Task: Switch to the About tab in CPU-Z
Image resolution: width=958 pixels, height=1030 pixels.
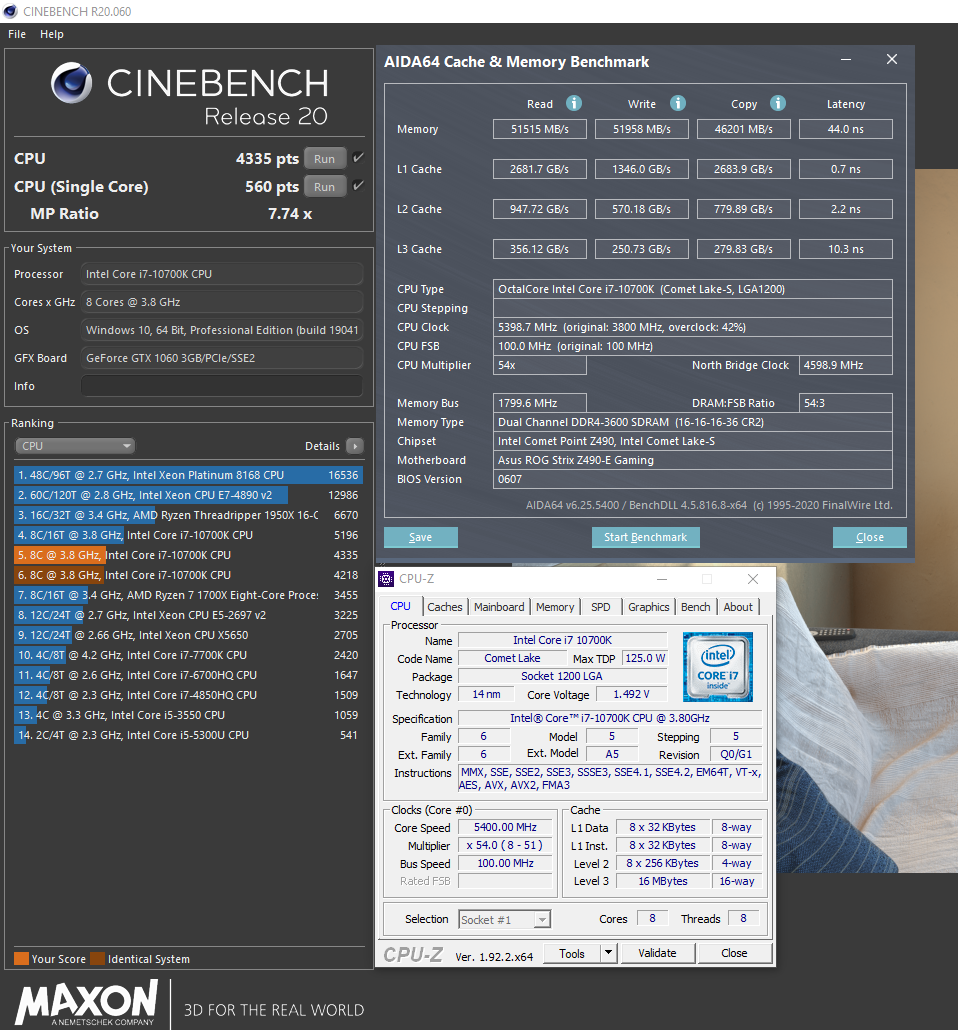Action: click(x=738, y=607)
